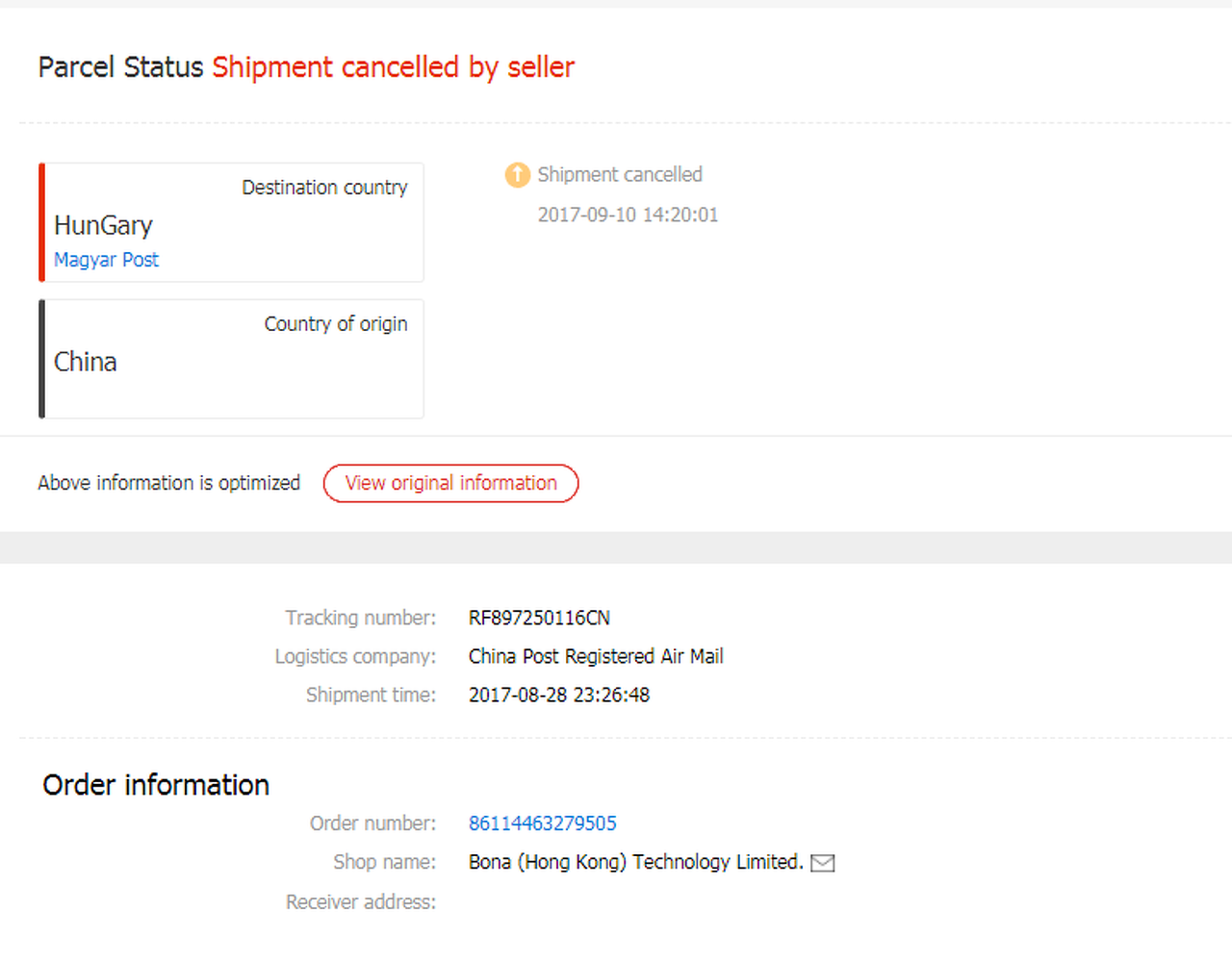Click the Shipment cancelled event label
This screenshot has width=1232, height=962.
point(620,174)
